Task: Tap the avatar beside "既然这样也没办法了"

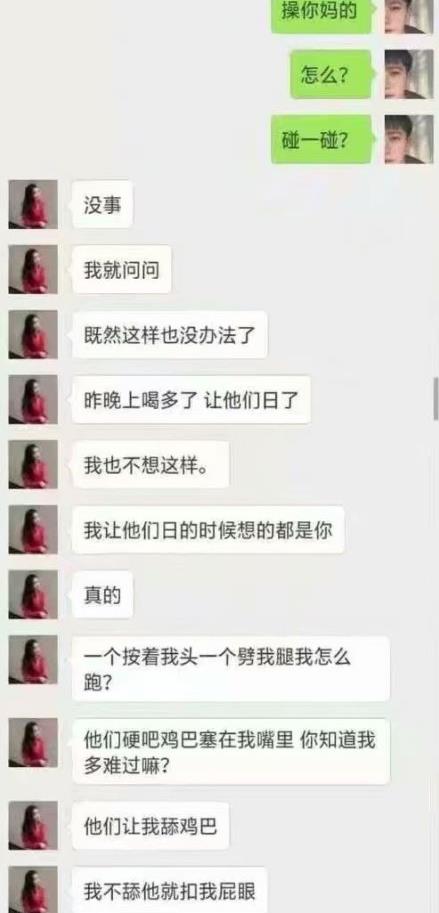Action: [33, 334]
